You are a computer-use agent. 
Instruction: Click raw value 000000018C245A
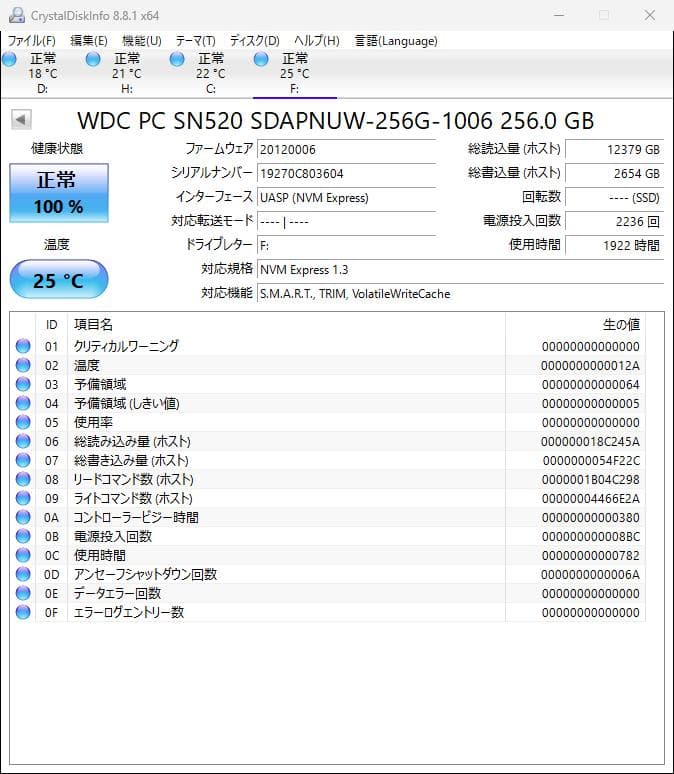[x=590, y=442]
